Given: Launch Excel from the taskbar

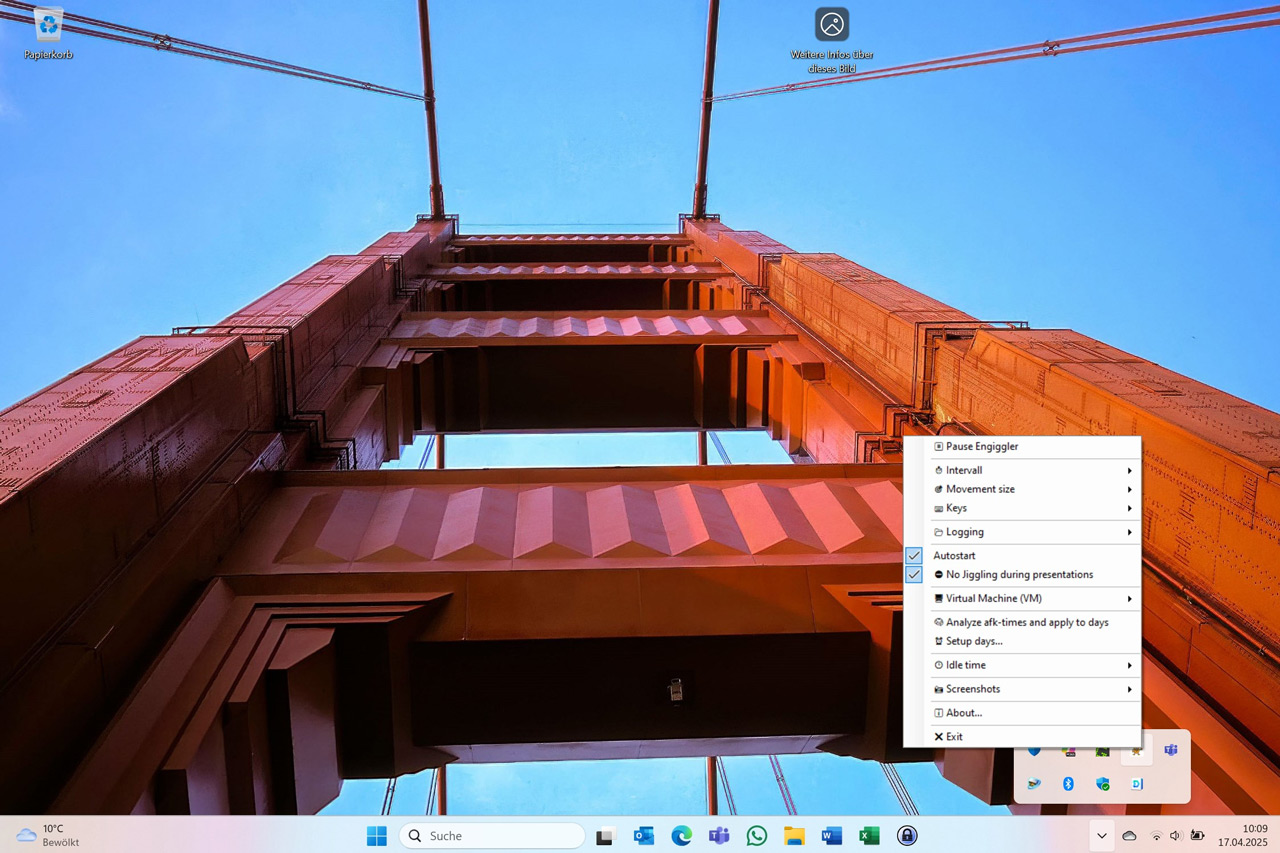Looking at the screenshot, I should point(869,836).
